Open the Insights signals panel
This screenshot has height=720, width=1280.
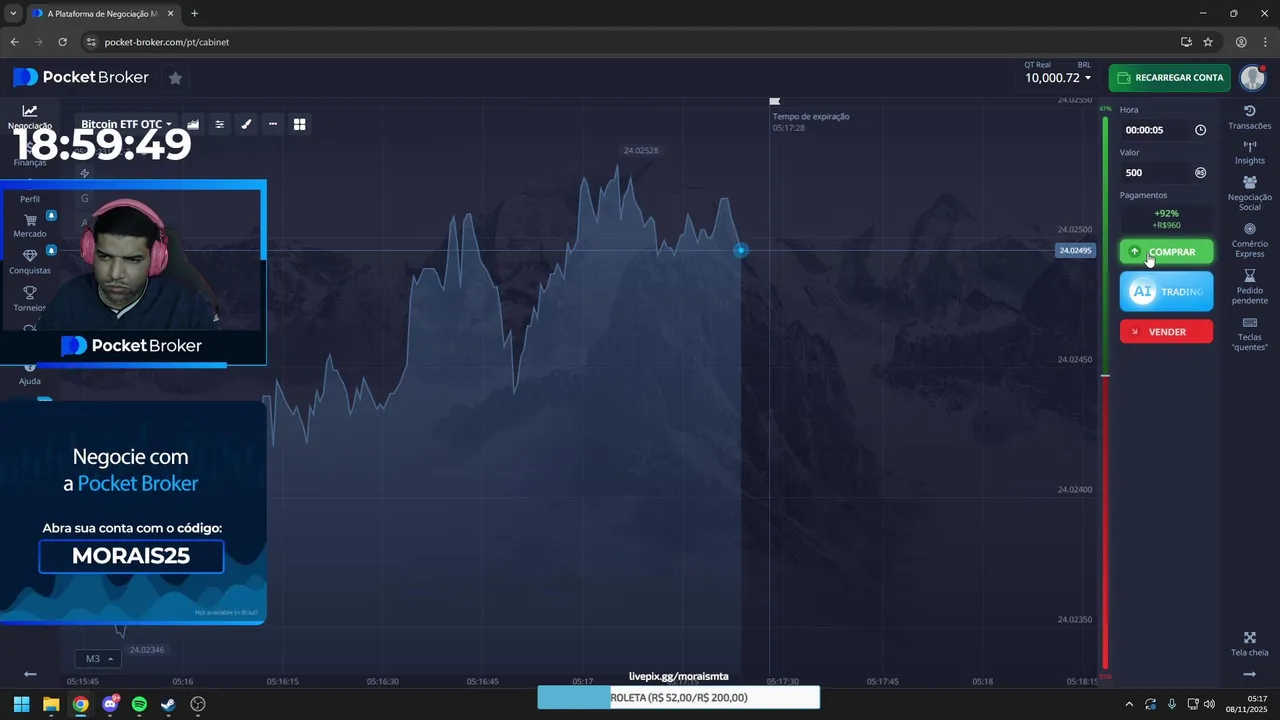coord(1250,152)
